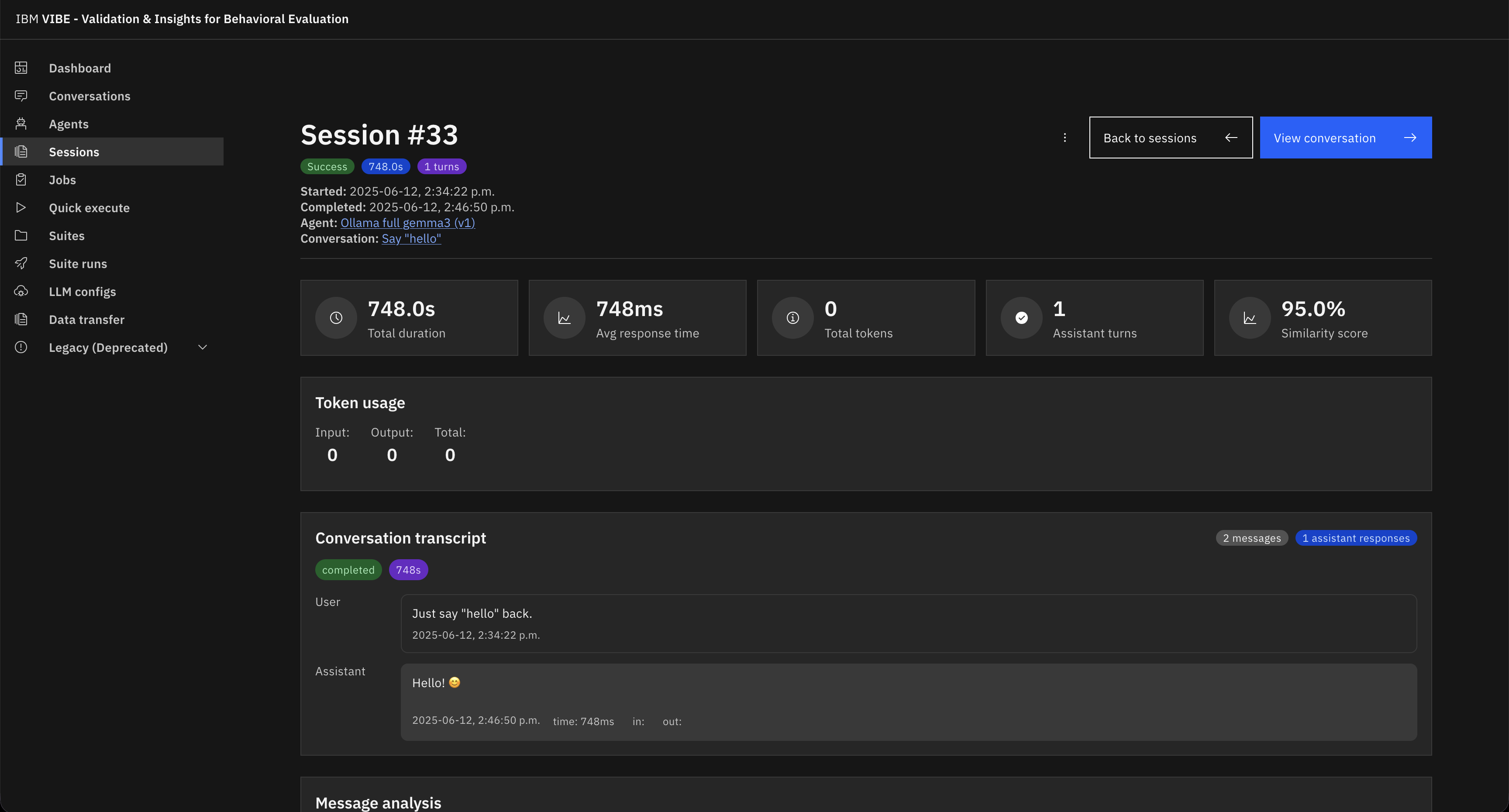This screenshot has height=812, width=1509.
Task: Click the Quick execute play icon
Action: pyautogui.click(x=21, y=207)
